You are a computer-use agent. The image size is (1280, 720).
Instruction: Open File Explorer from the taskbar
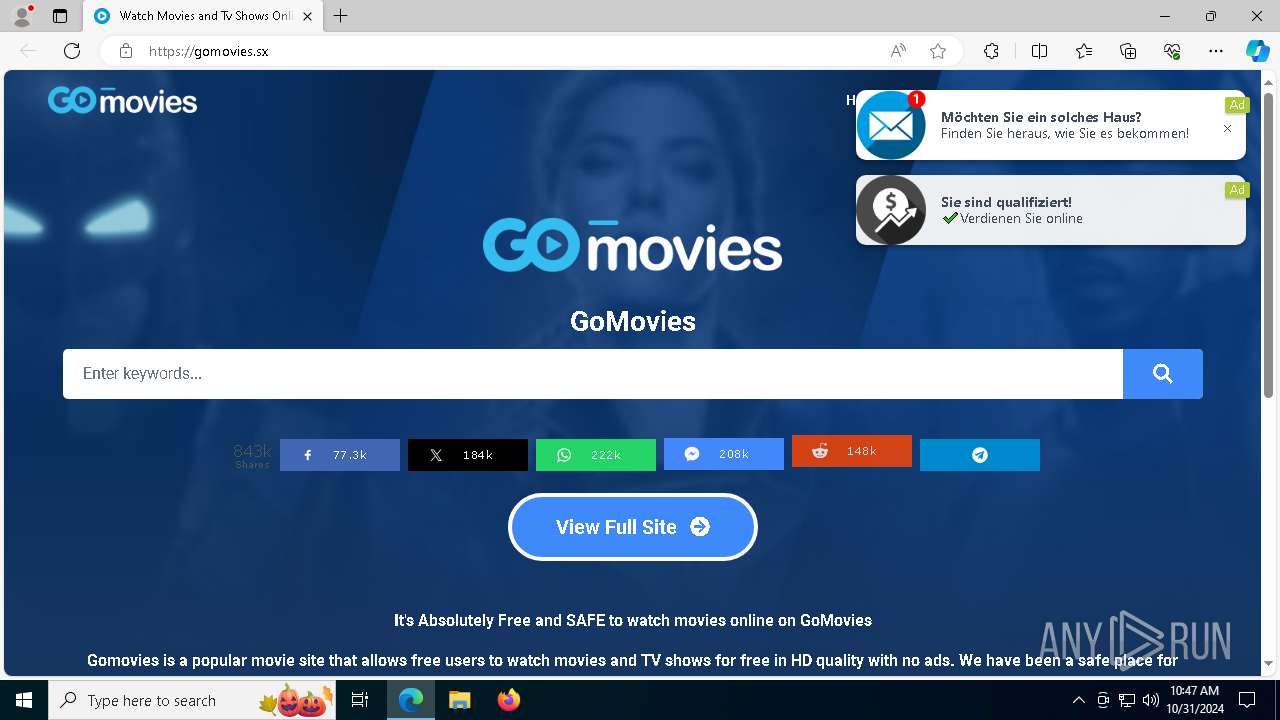point(459,700)
